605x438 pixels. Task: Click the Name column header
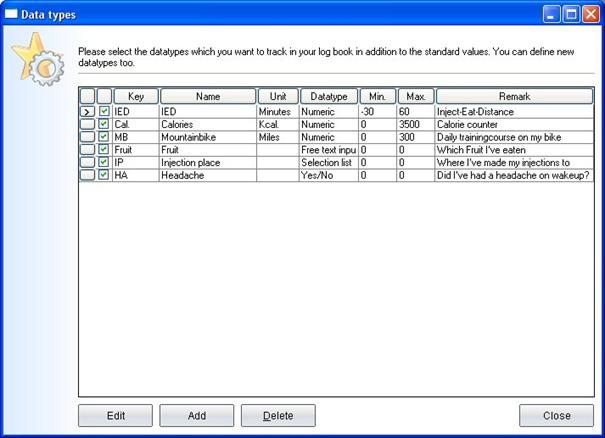tap(207, 97)
